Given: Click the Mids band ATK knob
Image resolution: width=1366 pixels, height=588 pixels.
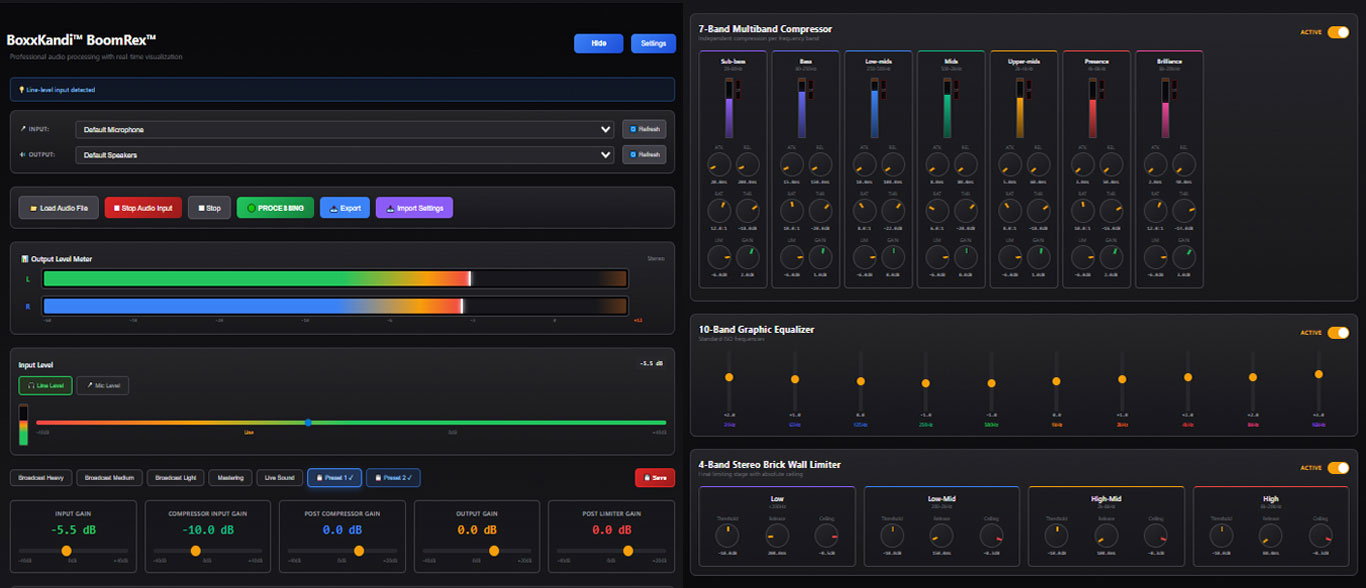Looking at the screenshot, I should (x=937, y=166).
